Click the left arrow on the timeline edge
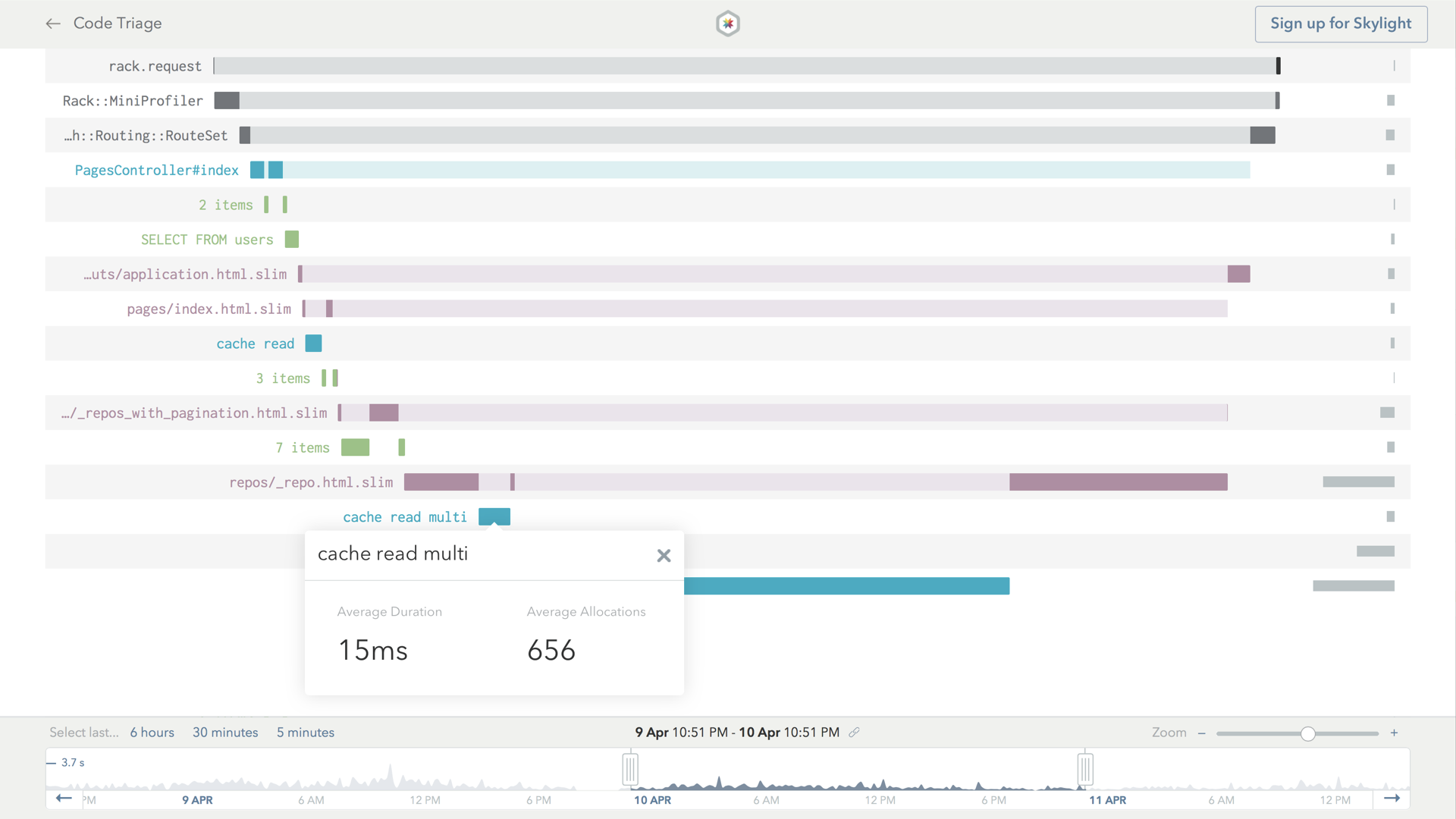The width and height of the screenshot is (1456, 819). coord(64,799)
